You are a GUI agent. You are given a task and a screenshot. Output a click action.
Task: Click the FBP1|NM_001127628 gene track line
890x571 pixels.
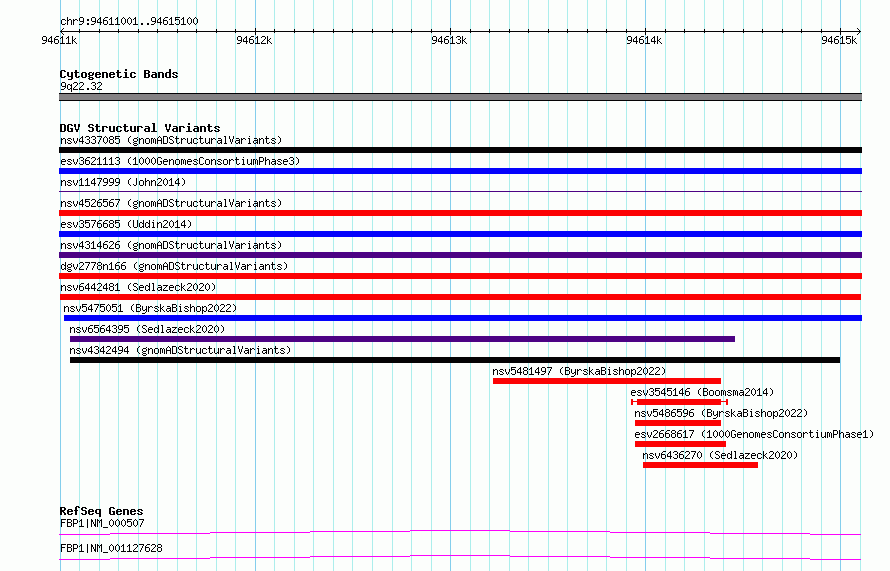tap(460, 557)
